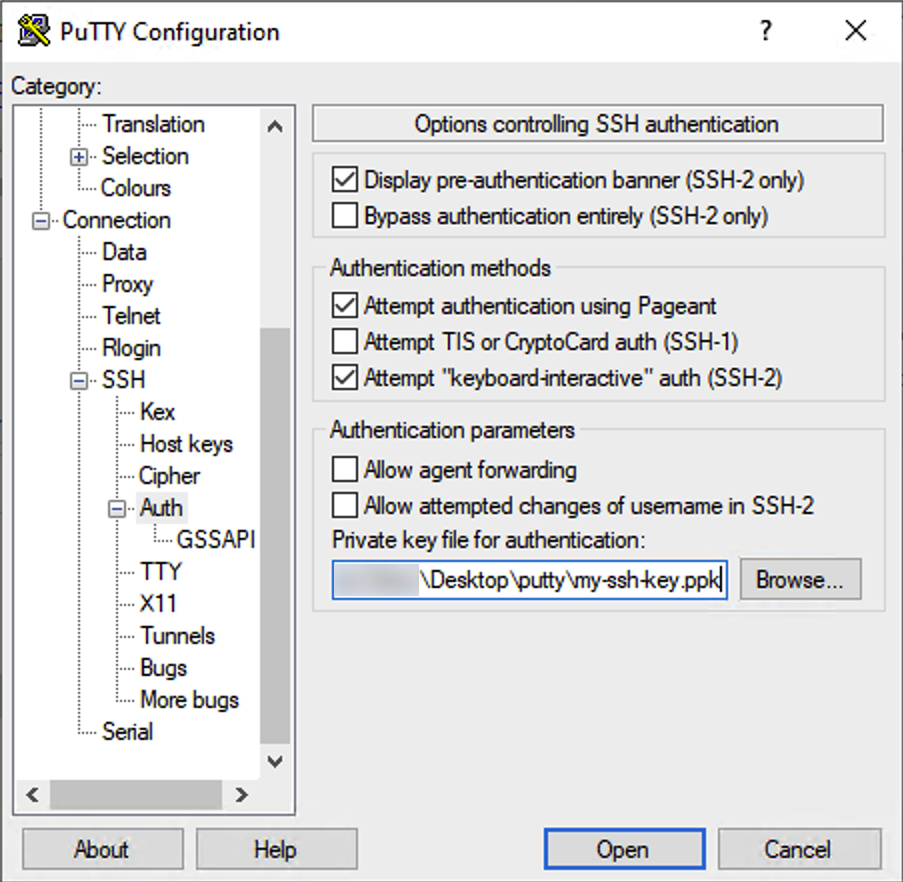Select Colours category item
Image resolution: width=903 pixels, height=882 pixels.
(136, 188)
